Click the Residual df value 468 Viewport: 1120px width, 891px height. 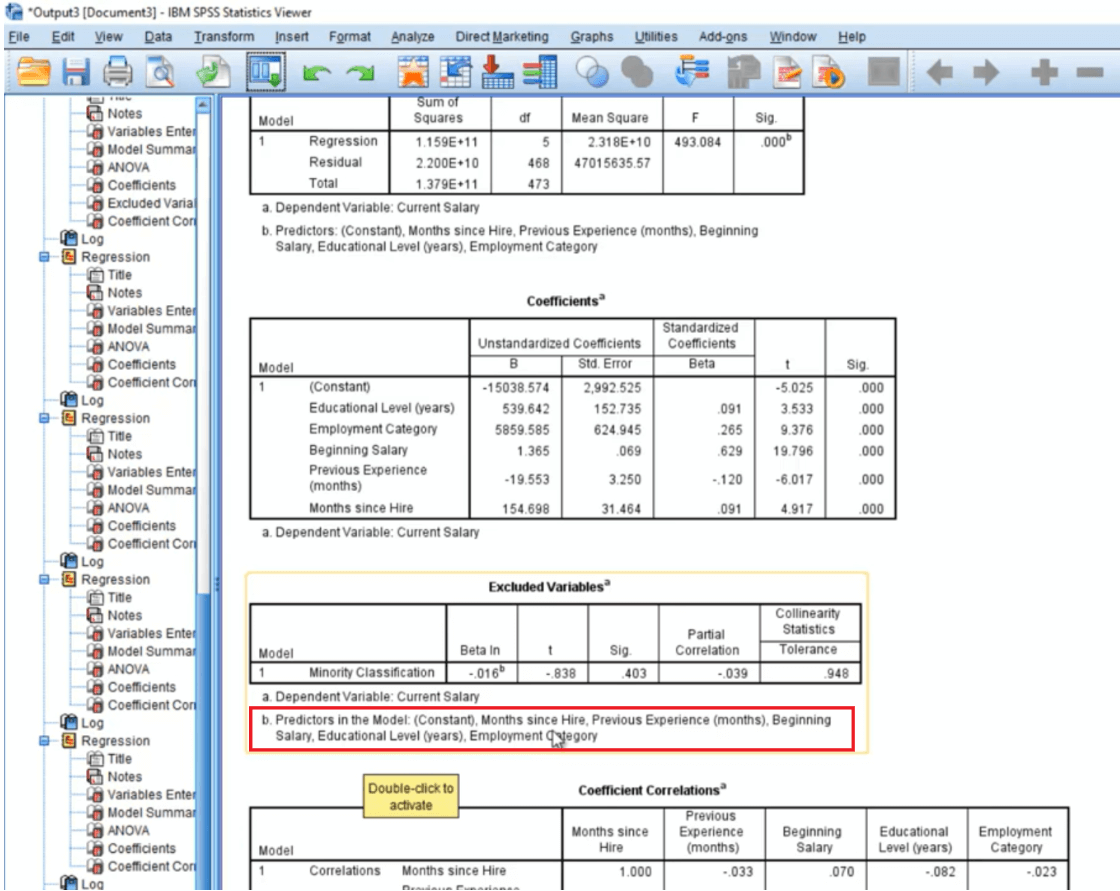539,163
